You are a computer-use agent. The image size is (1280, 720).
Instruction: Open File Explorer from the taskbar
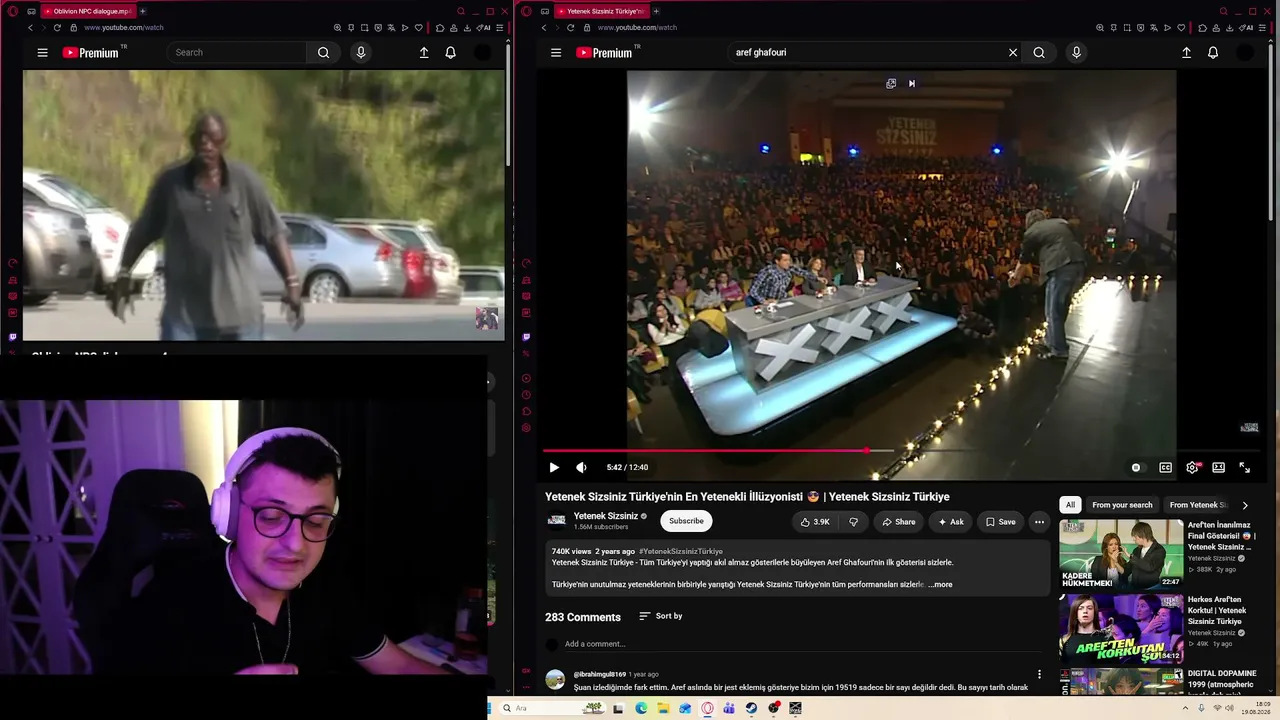pos(663,708)
